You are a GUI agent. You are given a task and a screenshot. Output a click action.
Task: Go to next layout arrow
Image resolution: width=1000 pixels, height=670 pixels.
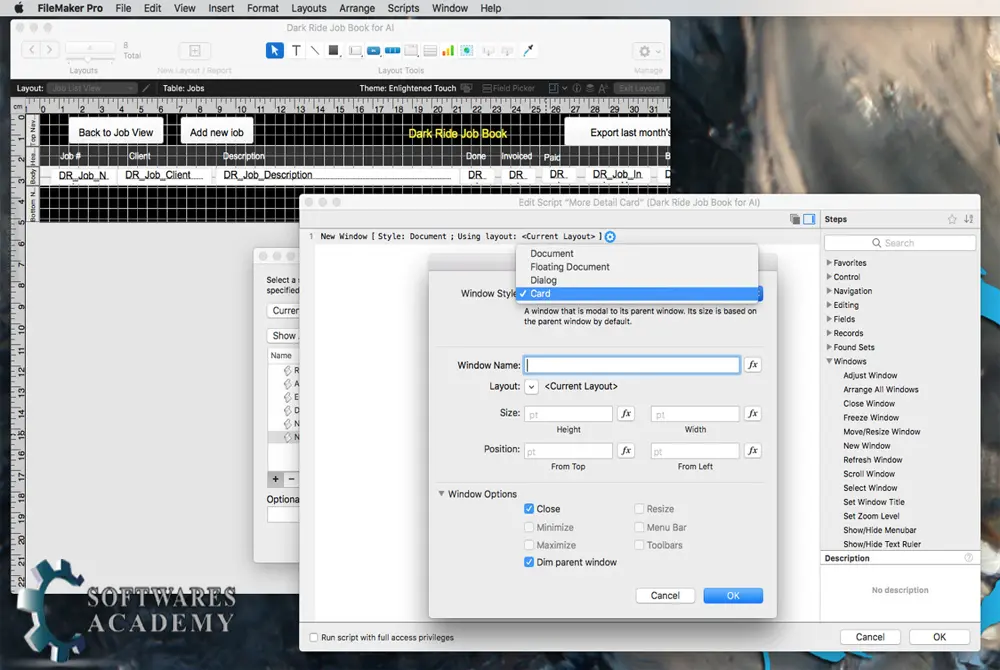click(49, 49)
